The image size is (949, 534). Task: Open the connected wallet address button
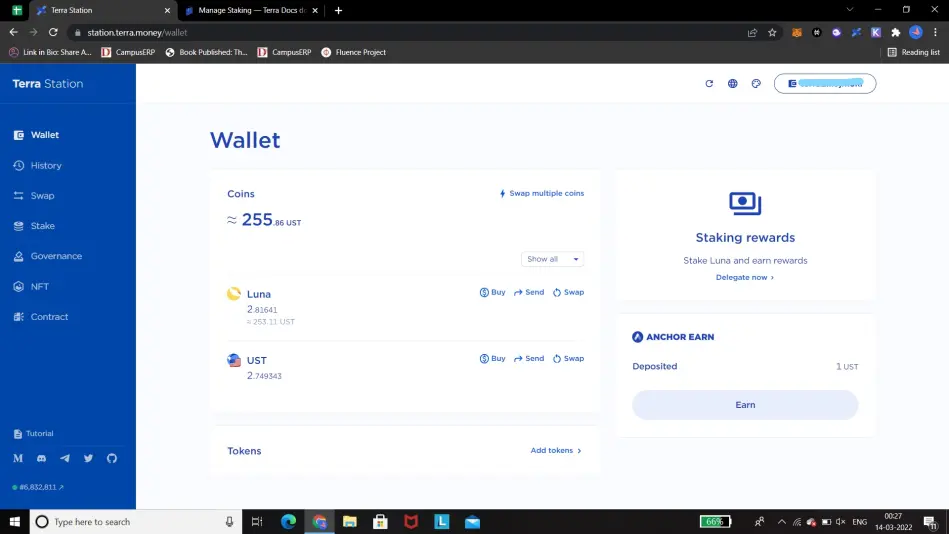(825, 84)
